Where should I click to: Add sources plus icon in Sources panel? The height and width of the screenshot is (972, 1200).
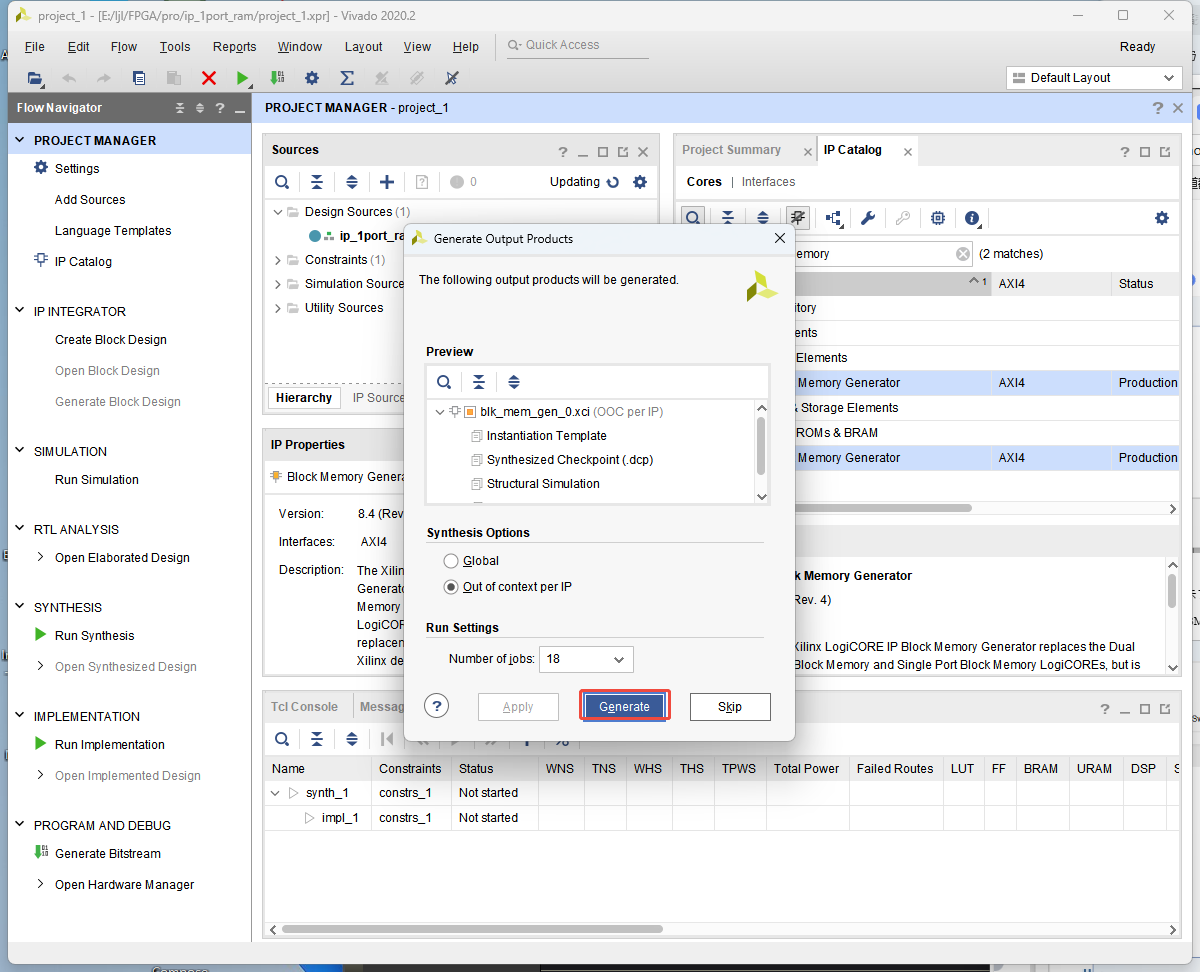point(387,182)
